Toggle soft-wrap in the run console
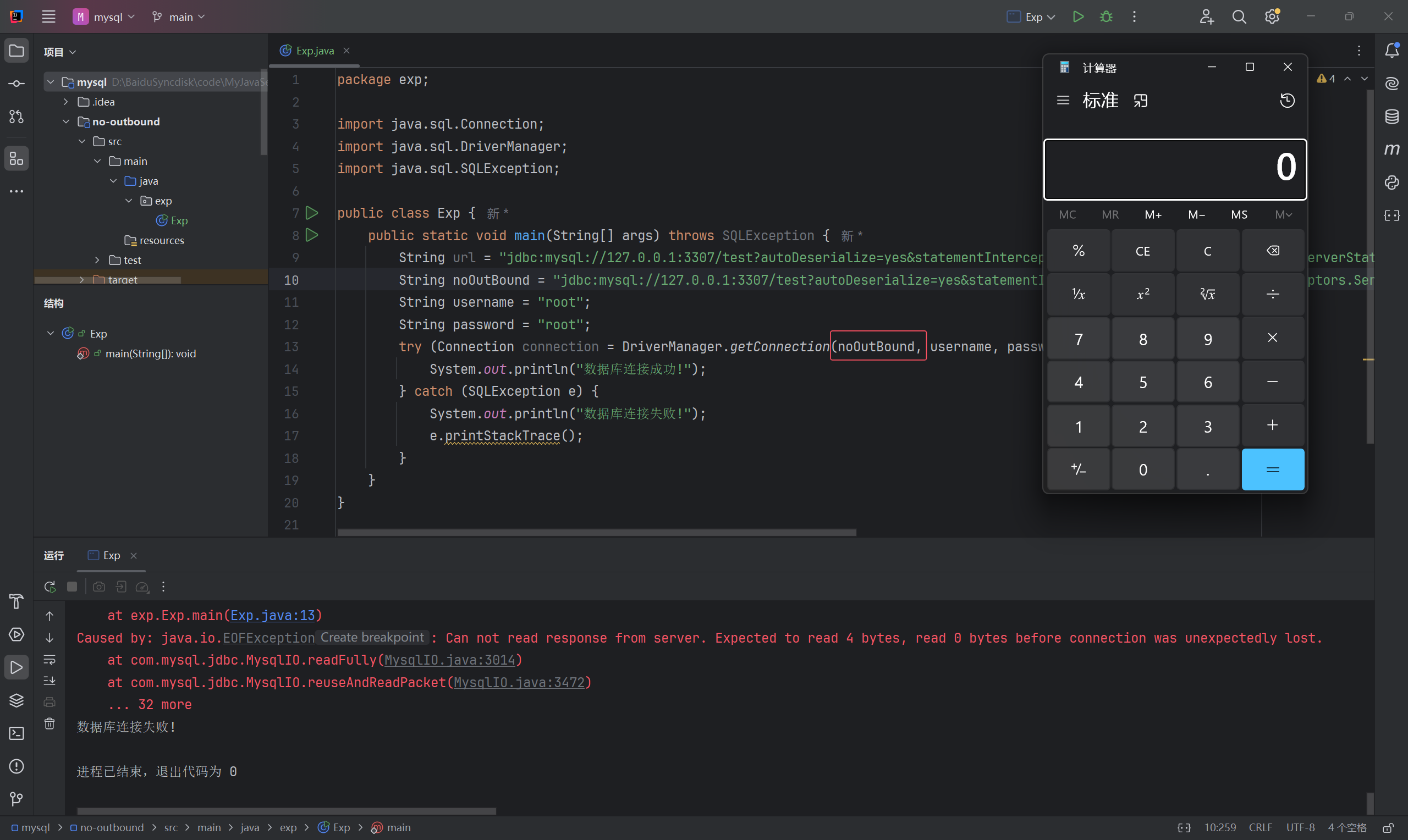Image resolution: width=1408 pixels, height=840 pixels. (50, 659)
